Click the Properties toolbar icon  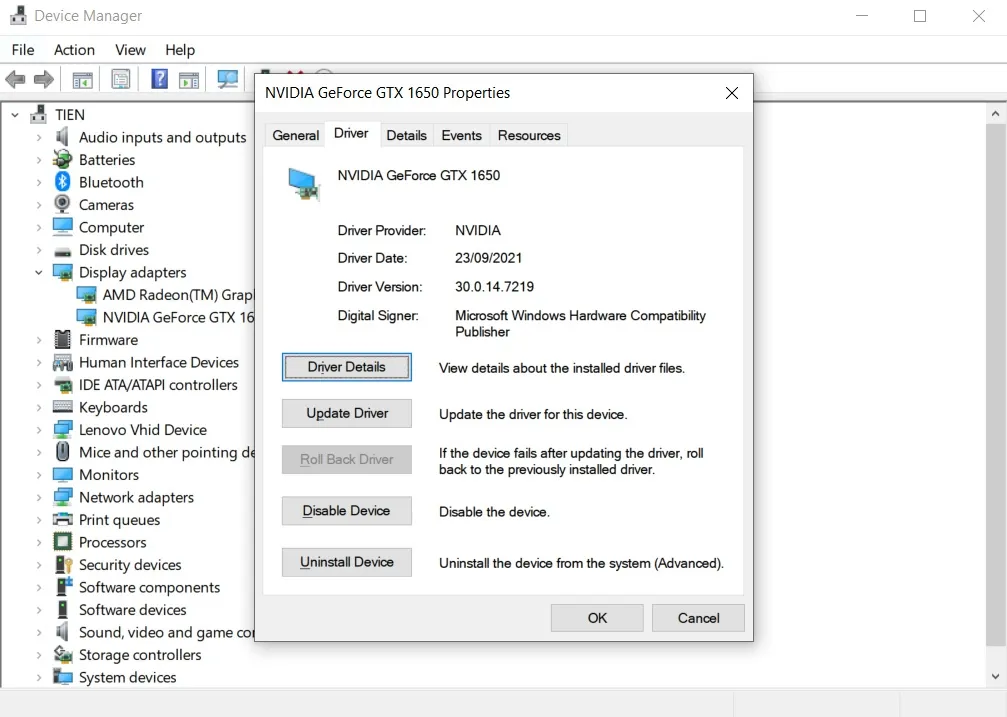pyautogui.click(x=121, y=79)
